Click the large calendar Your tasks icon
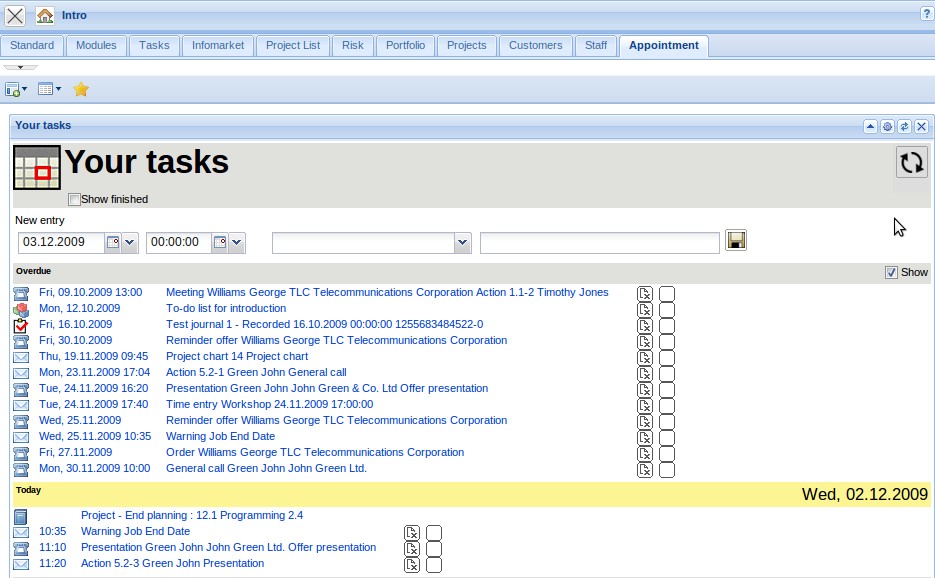 37,167
